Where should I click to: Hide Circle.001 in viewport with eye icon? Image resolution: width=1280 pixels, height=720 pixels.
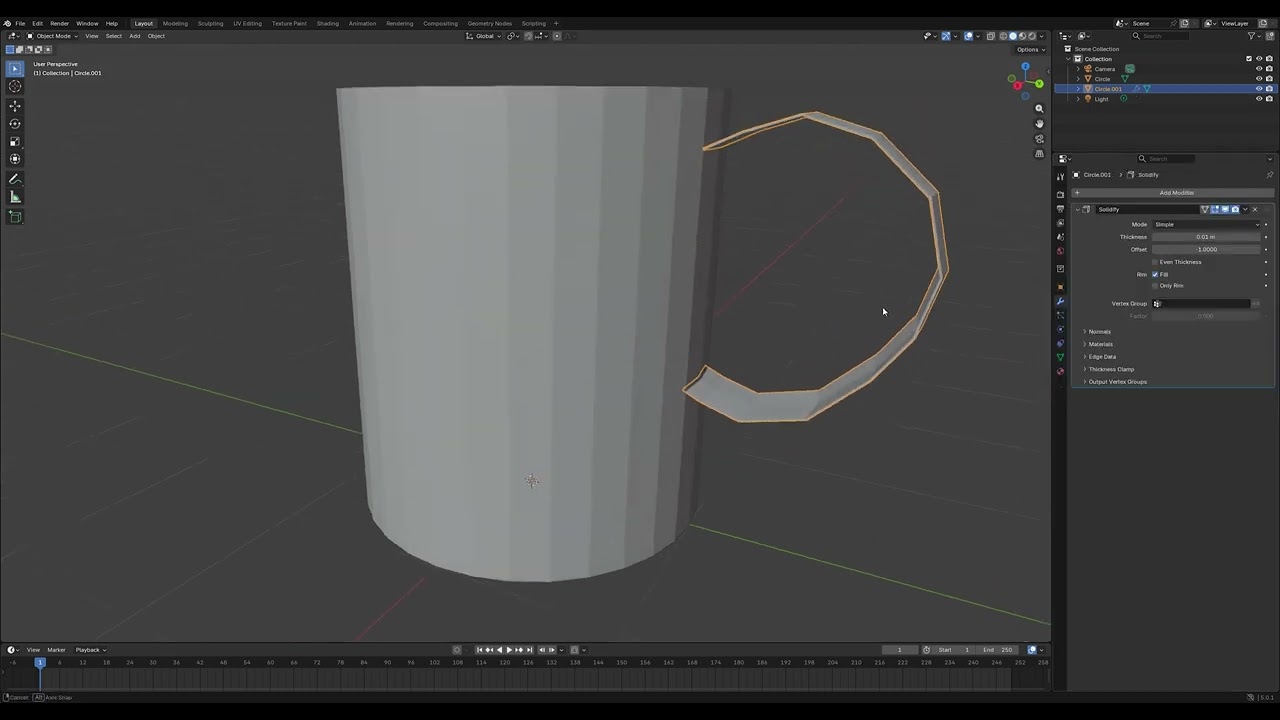click(x=1259, y=89)
